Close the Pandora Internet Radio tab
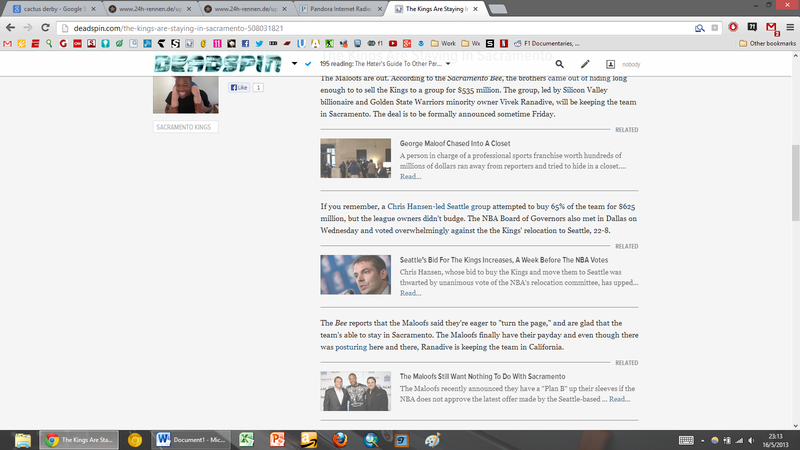The image size is (800, 450). coord(380,9)
